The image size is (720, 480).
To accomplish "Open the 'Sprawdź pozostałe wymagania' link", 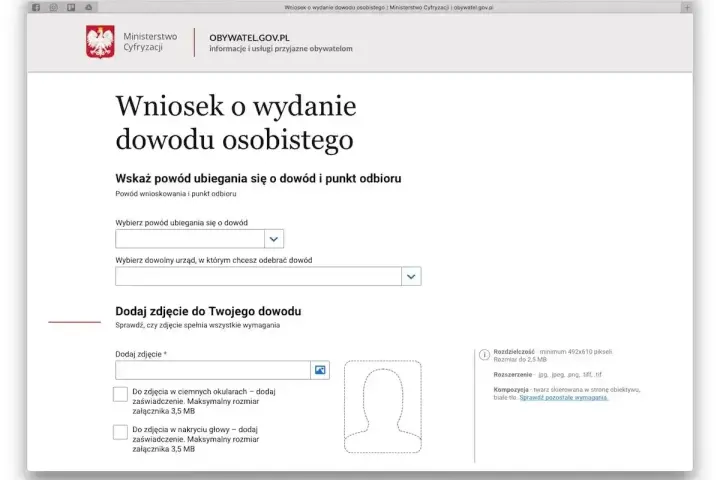I will [563, 398].
